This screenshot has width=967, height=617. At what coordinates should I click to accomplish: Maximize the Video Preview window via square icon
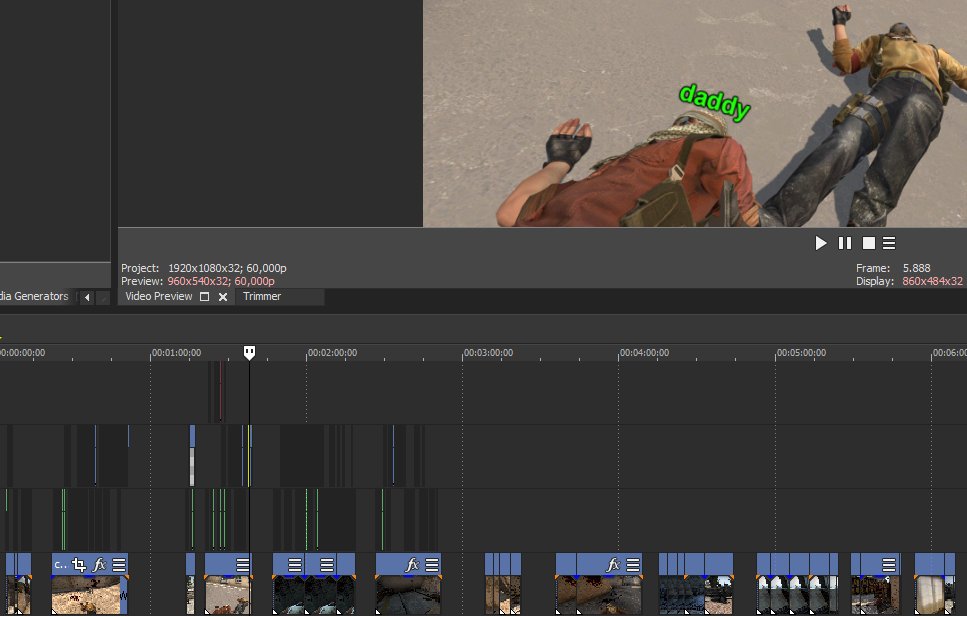(x=205, y=297)
